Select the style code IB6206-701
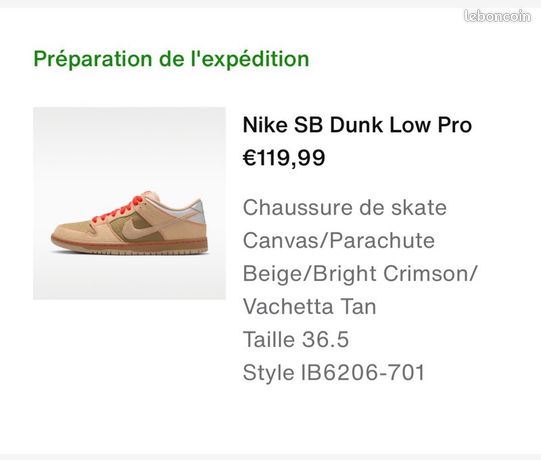The width and height of the screenshot is (541, 460). pos(363,373)
